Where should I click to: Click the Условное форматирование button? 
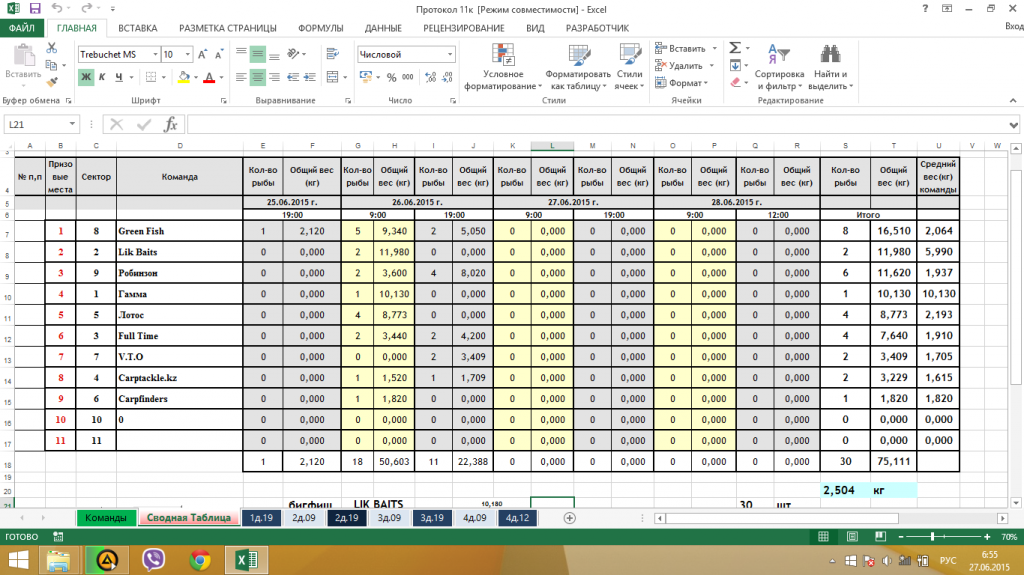[503, 66]
